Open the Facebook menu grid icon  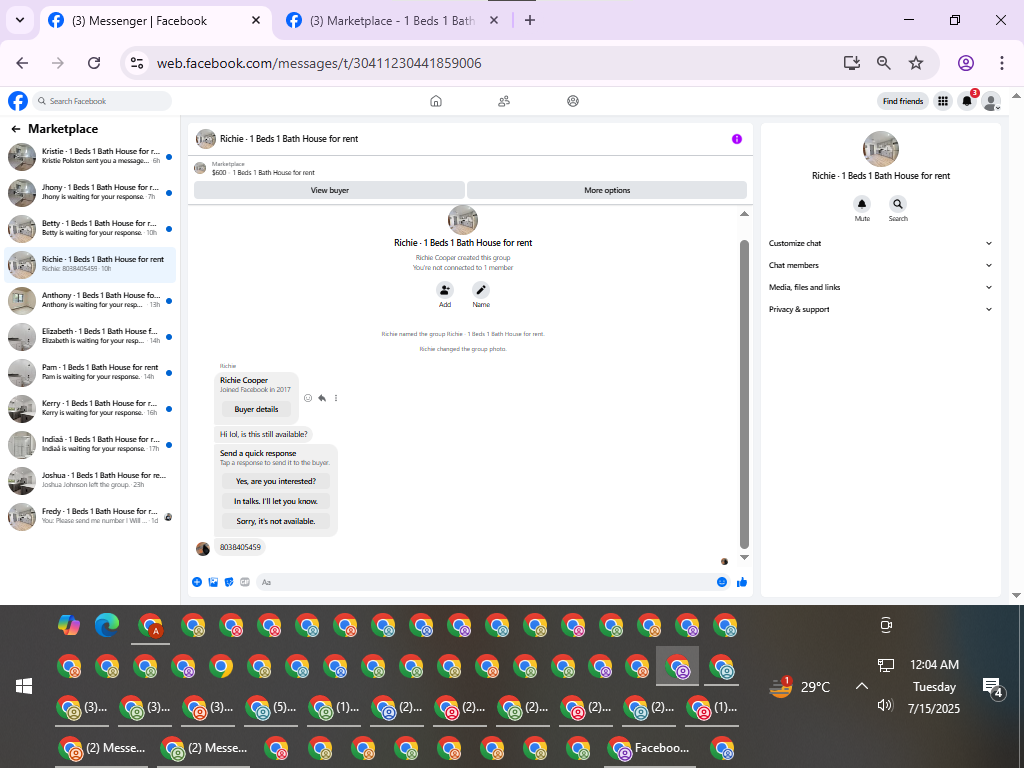[x=942, y=101]
